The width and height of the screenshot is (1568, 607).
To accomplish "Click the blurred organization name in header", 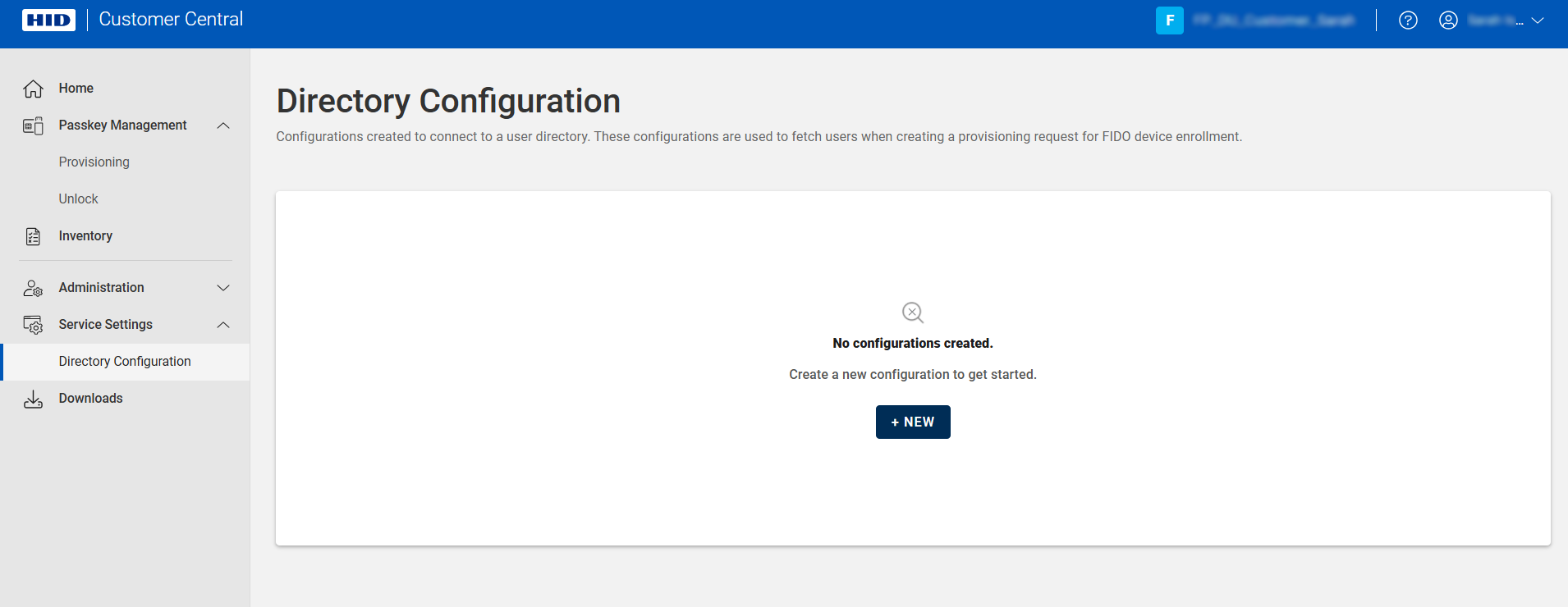I will point(1273,21).
